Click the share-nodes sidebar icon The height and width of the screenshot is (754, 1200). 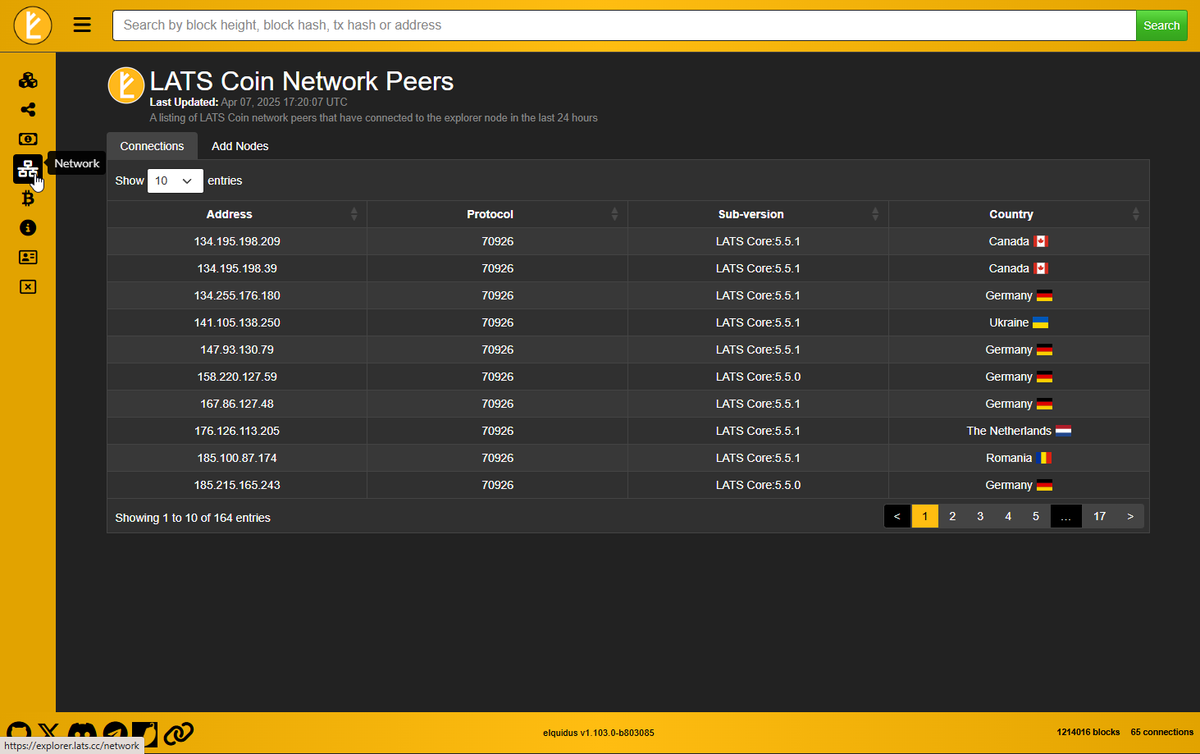pos(28,110)
